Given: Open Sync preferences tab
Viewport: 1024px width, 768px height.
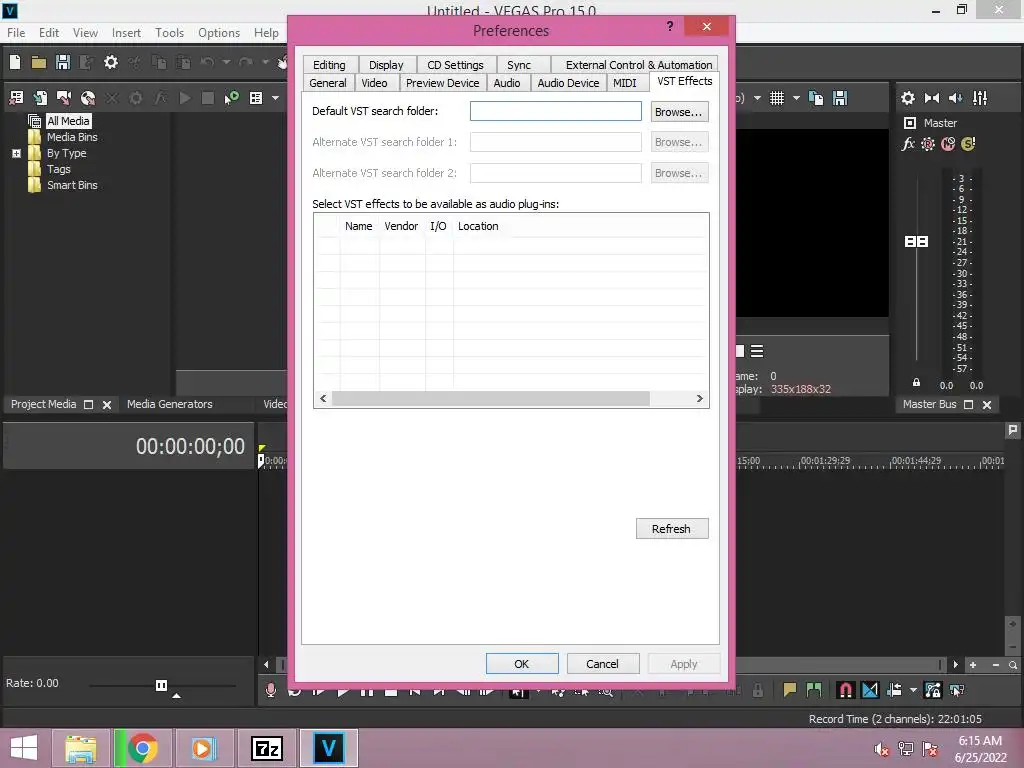Looking at the screenshot, I should tap(519, 65).
